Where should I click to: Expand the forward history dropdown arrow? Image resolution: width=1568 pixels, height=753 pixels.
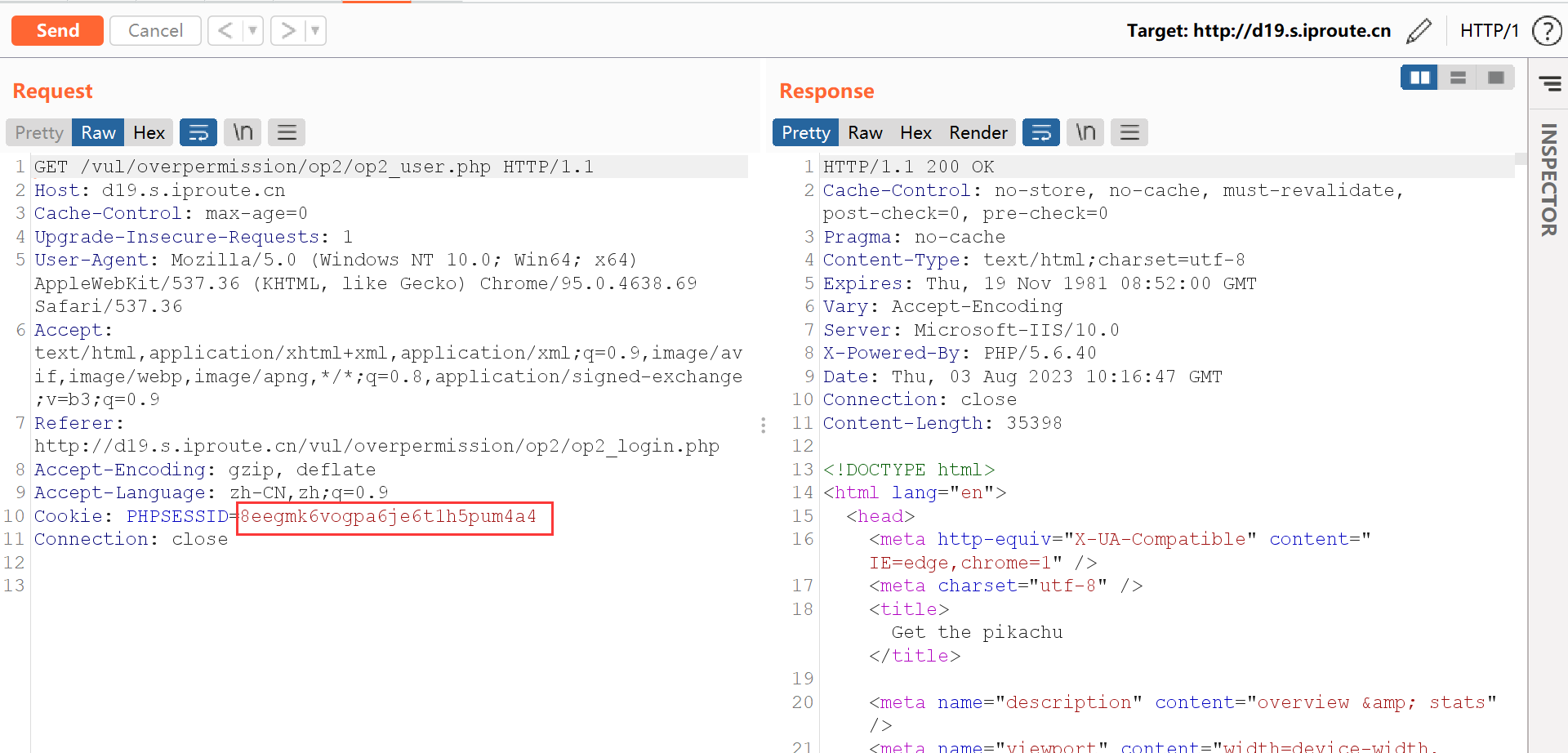tap(315, 31)
